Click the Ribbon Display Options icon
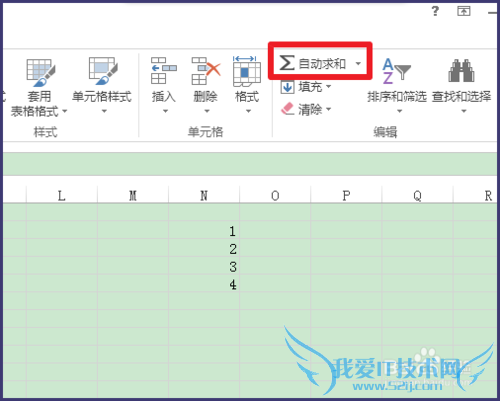 click(464, 11)
